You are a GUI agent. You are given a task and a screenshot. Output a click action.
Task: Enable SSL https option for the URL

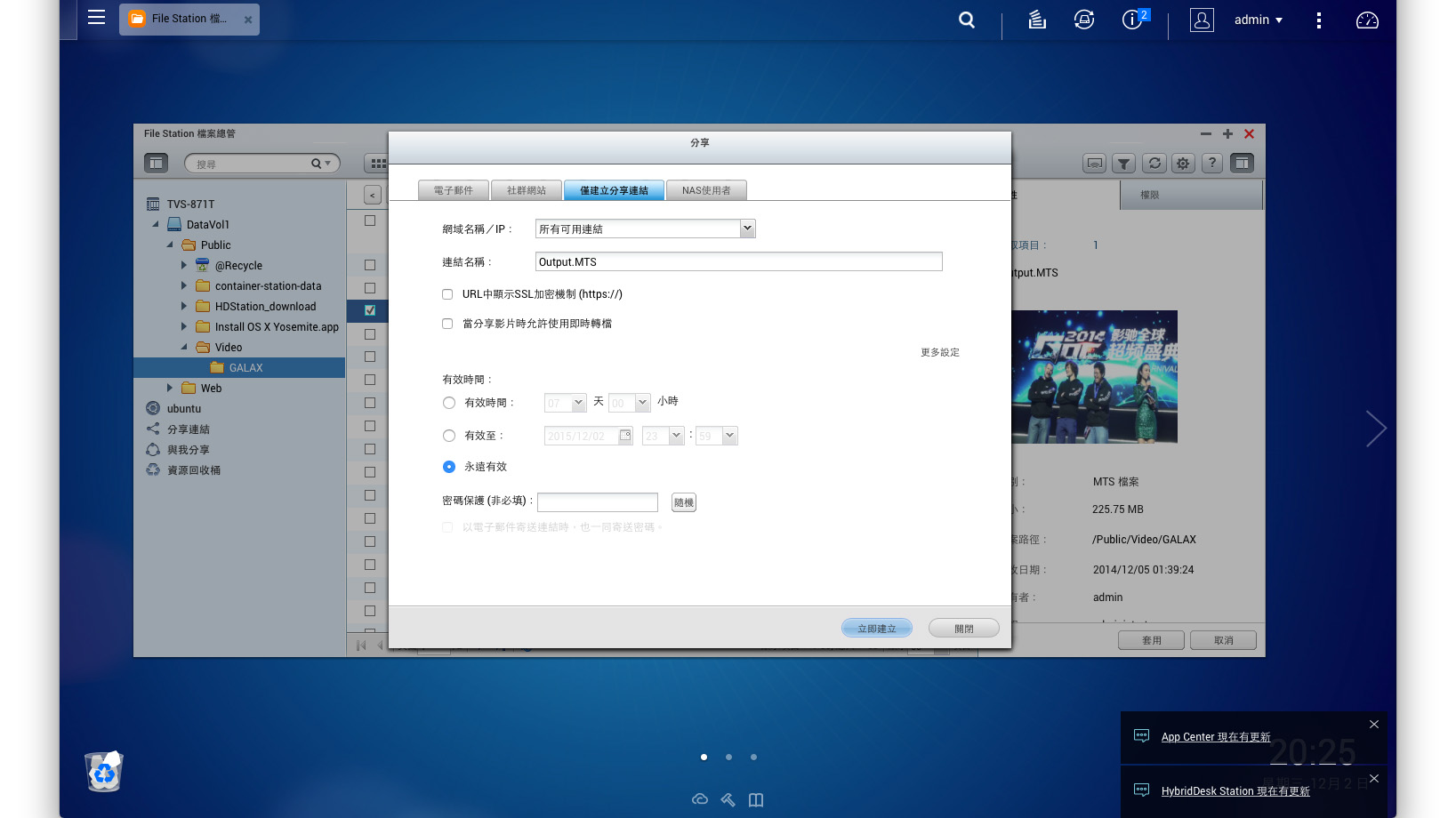pyautogui.click(x=447, y=294)
